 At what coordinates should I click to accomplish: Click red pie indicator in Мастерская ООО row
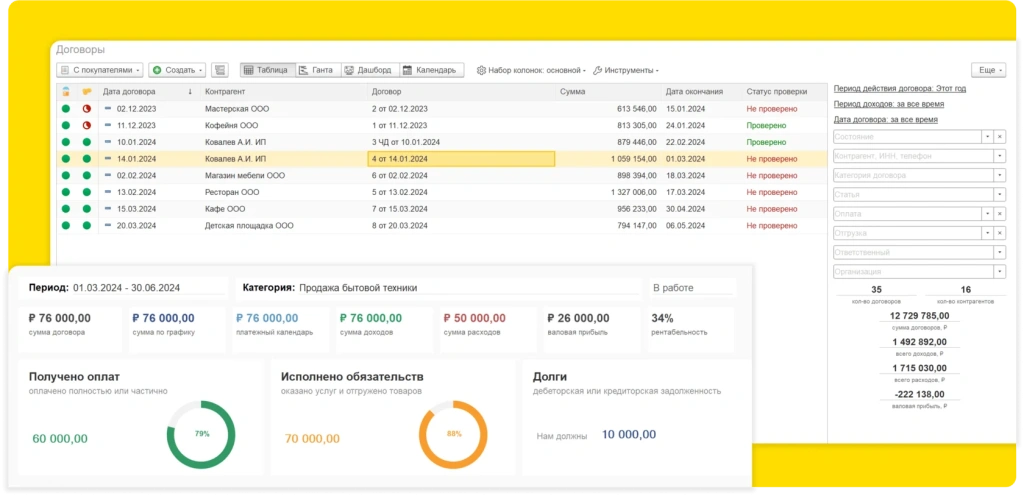pos(86,109)
